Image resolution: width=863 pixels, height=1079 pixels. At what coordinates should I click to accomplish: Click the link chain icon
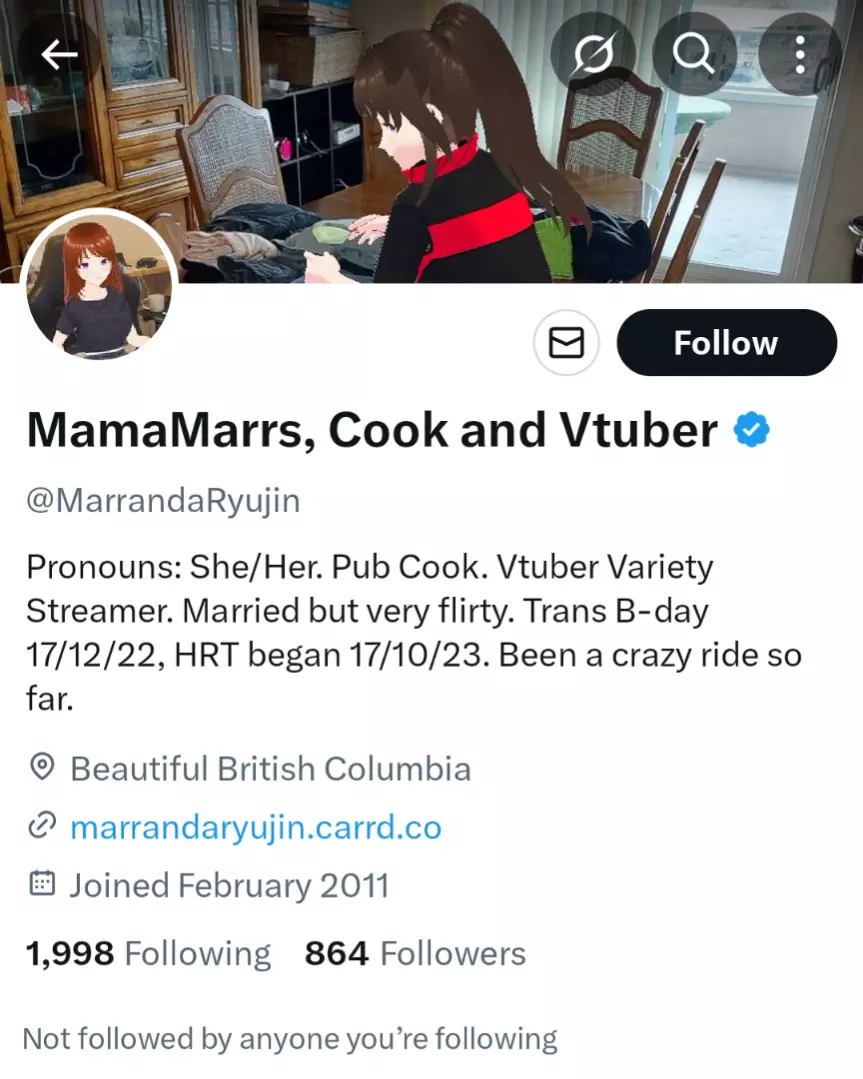pyautogui.click(x=41, y=826)
